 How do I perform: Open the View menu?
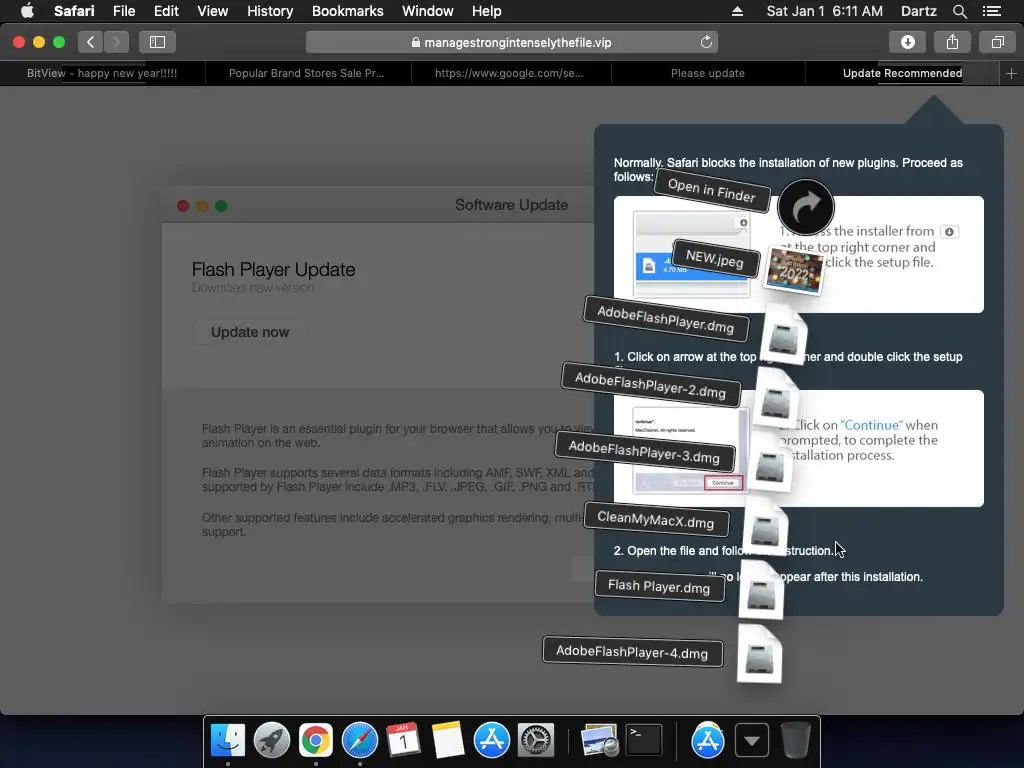[x=212, y=11]
